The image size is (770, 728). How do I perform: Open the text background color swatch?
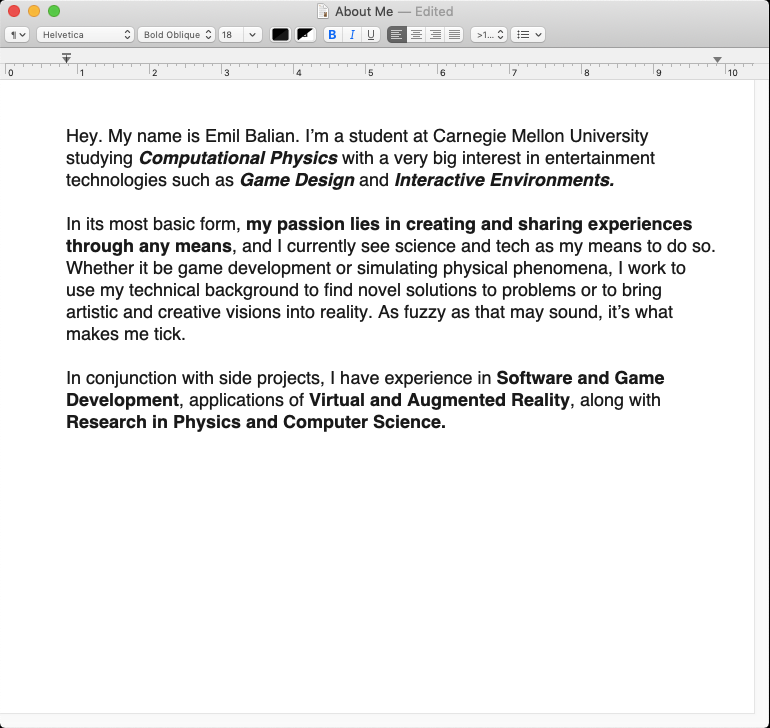(305, 34)
